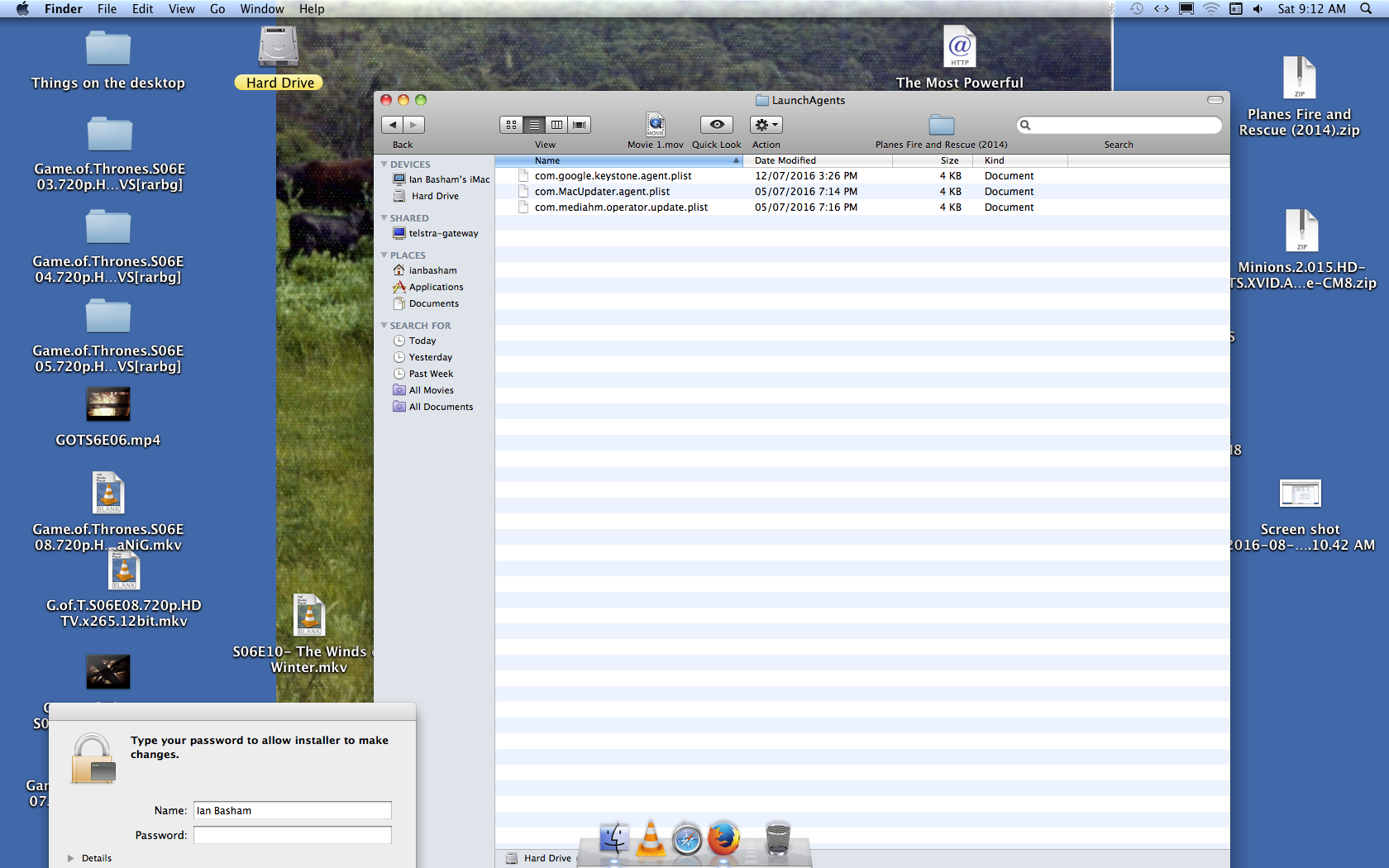Show files from Today
This screenshot has width=1389, height=868.
coord(414,341)
